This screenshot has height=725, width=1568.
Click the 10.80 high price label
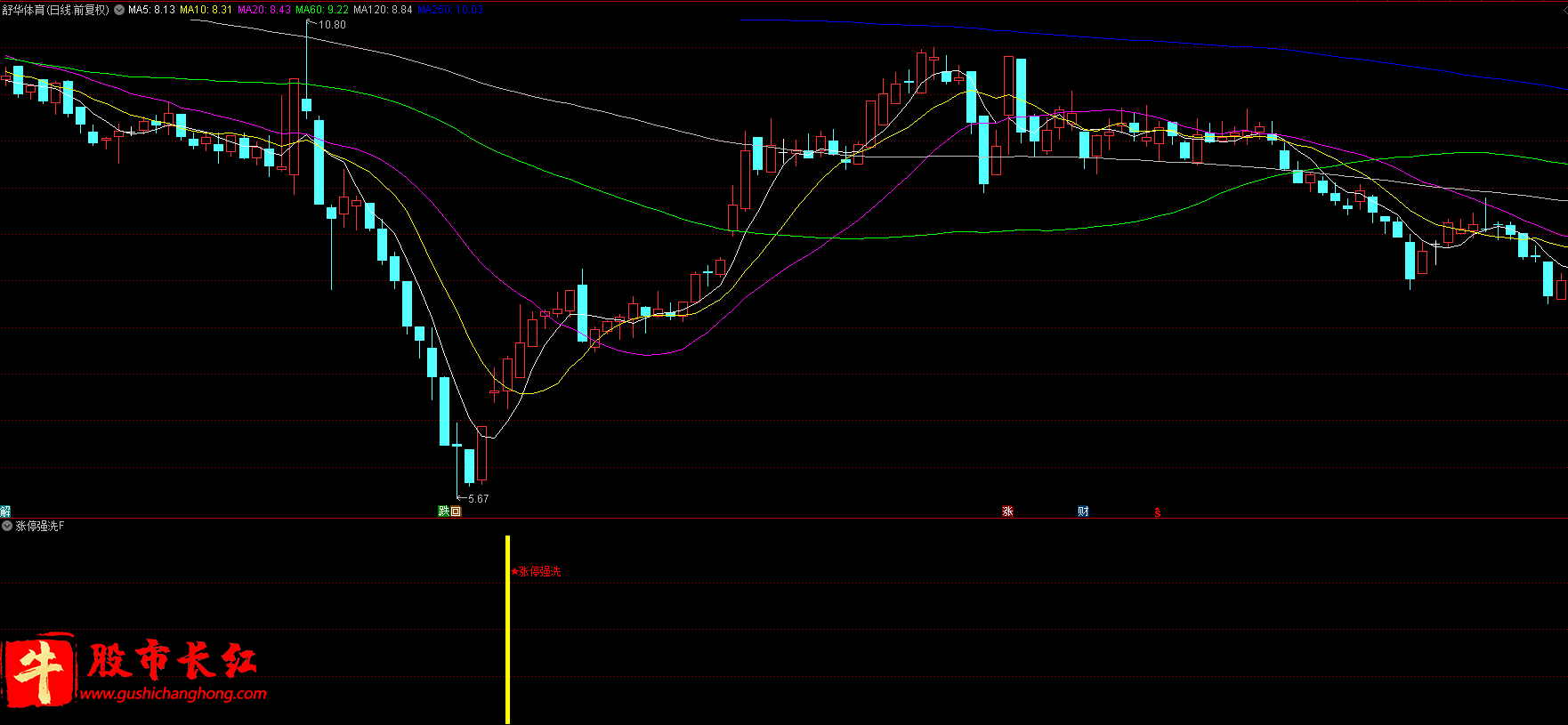(332, 25)
